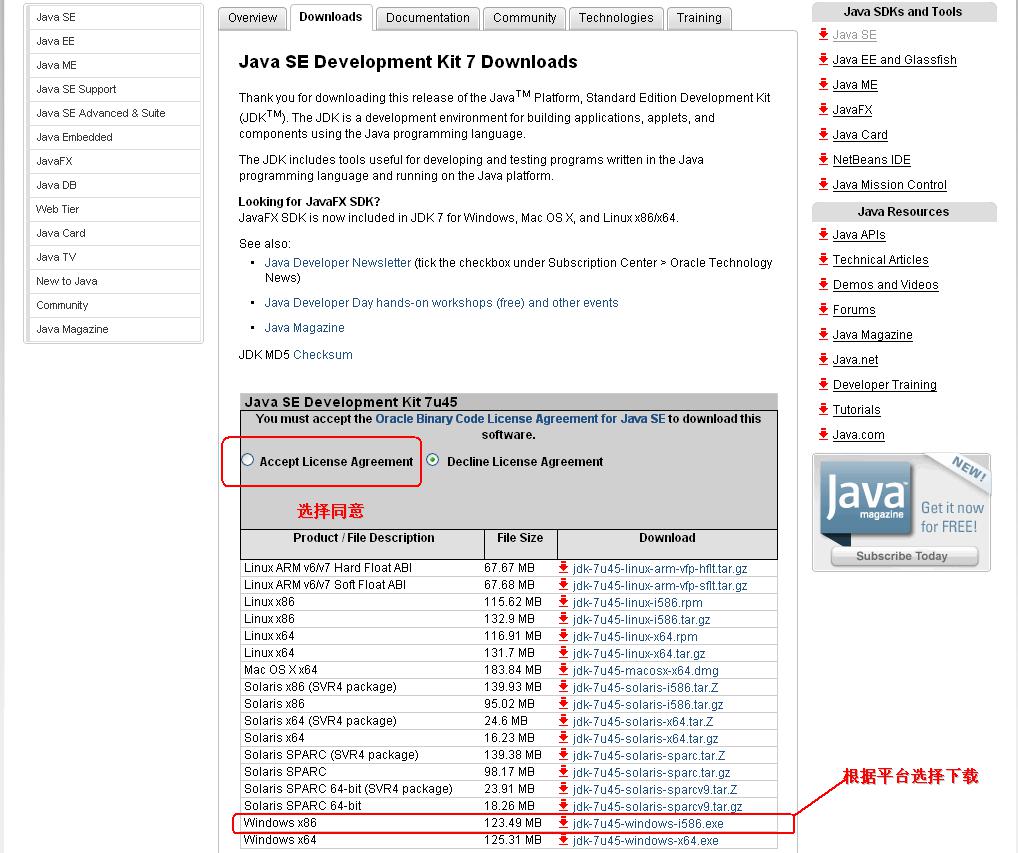Open the Technologies tab
The image size is (1018, 853).
pos(615,18)
